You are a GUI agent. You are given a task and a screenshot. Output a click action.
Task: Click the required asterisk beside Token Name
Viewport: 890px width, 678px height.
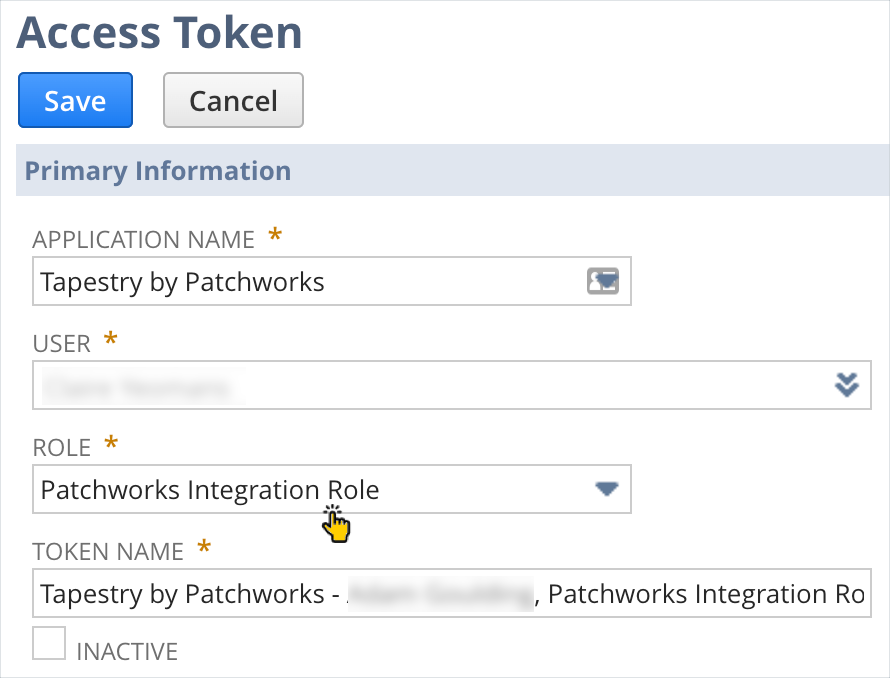click(204, 549)
